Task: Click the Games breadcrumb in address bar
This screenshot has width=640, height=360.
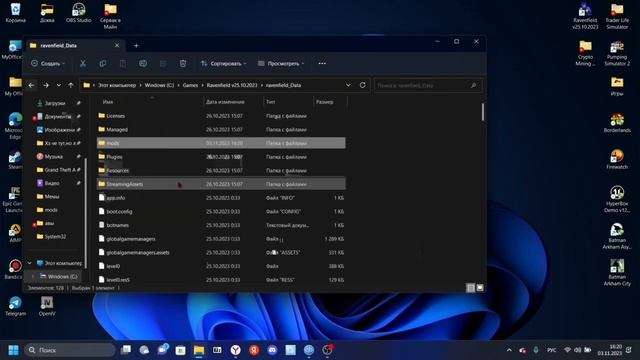Action: (190, 85)
